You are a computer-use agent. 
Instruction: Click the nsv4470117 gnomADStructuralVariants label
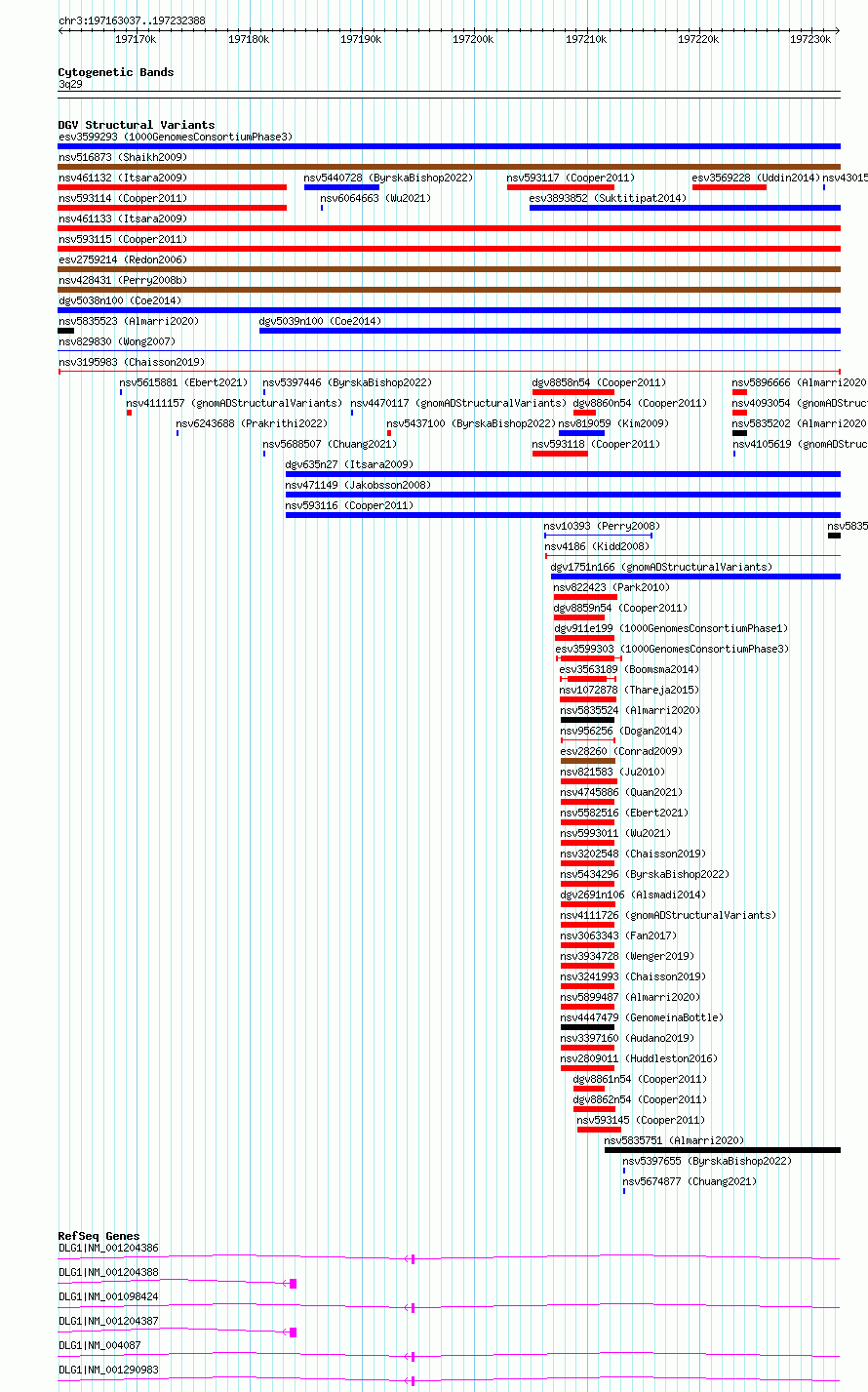tap(458, 403)
